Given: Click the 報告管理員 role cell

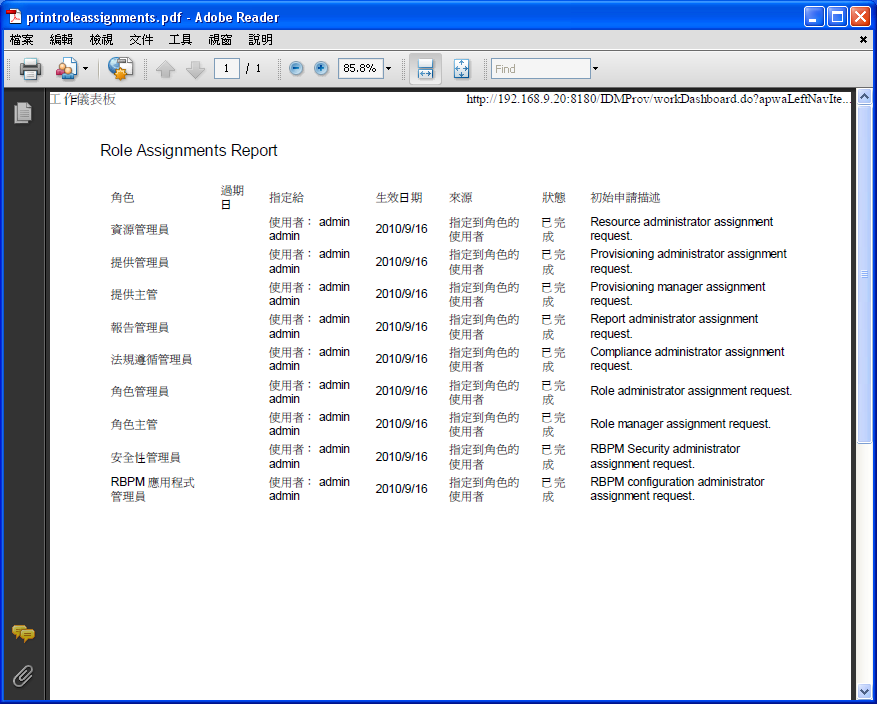Looking at the screenshot, I should coord(139,327).
